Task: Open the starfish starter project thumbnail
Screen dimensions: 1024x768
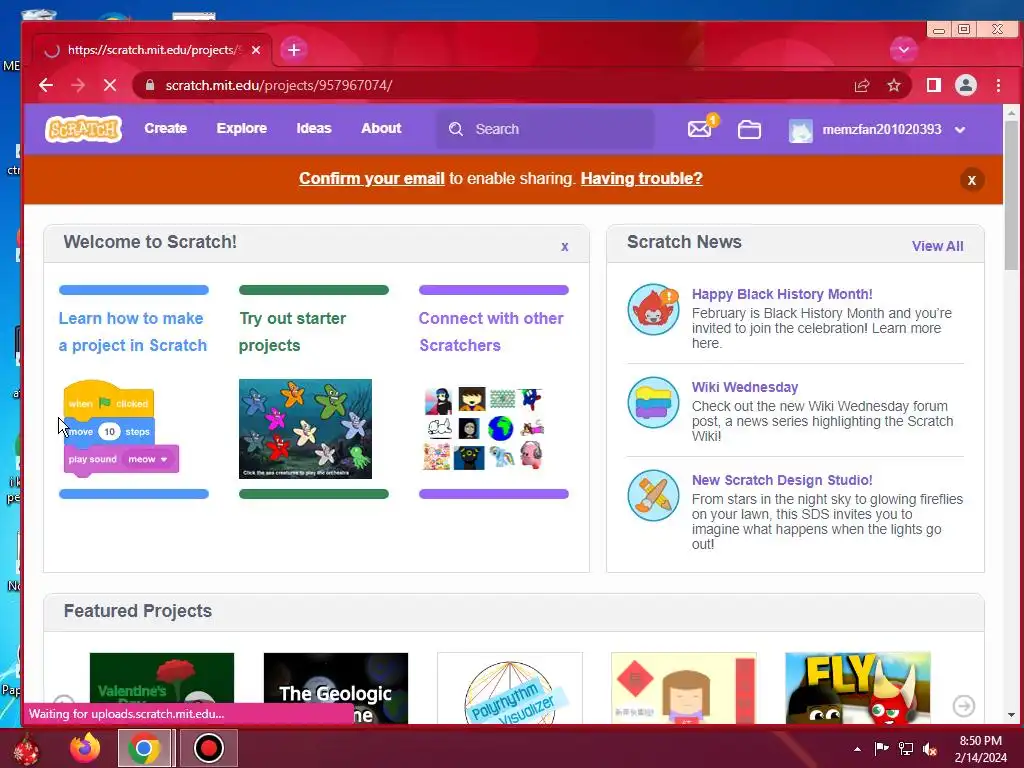Action: click(305, 429)
